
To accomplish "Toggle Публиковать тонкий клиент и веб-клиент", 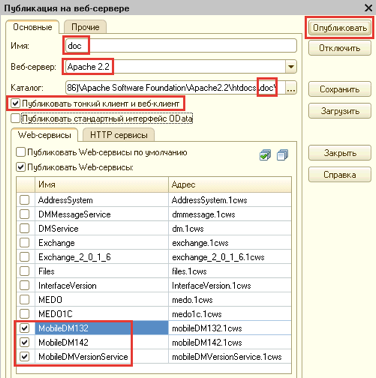I will (15, 104).
